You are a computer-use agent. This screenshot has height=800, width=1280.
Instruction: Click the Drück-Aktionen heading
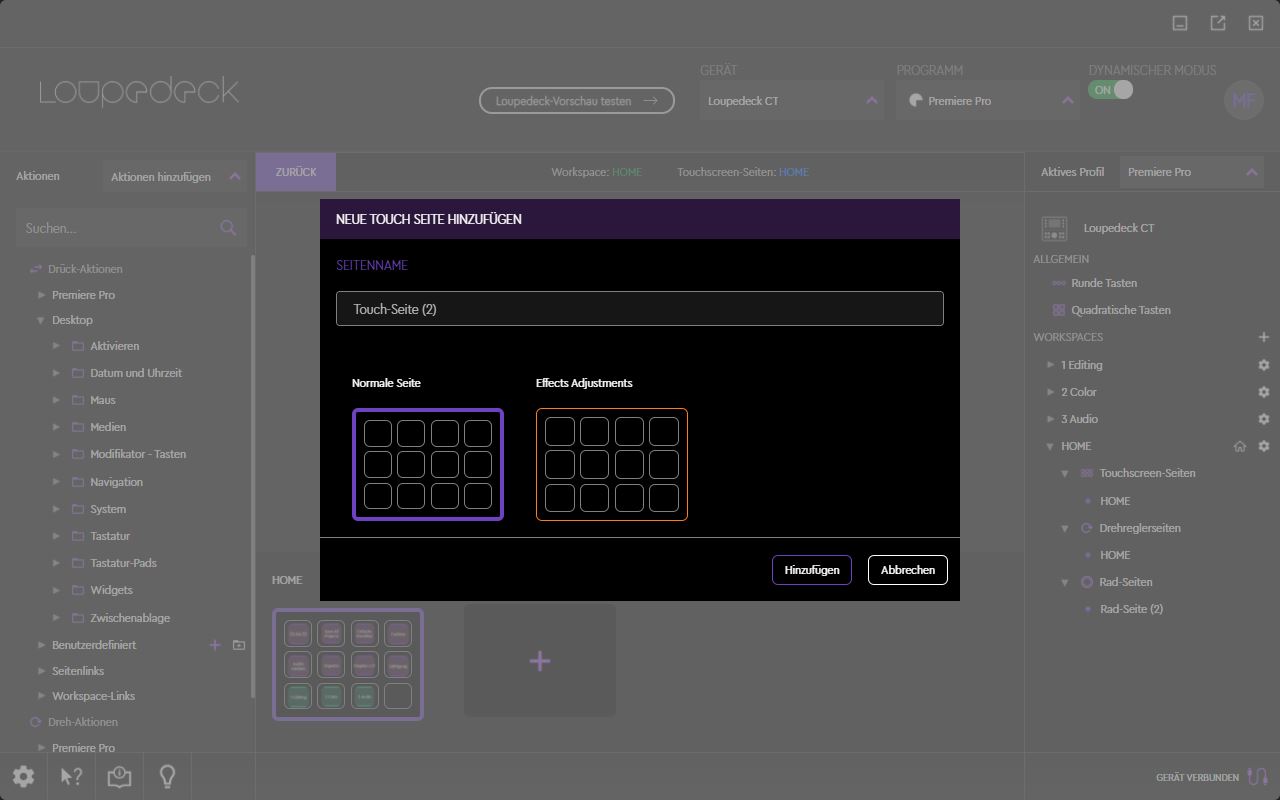point(85,269)
